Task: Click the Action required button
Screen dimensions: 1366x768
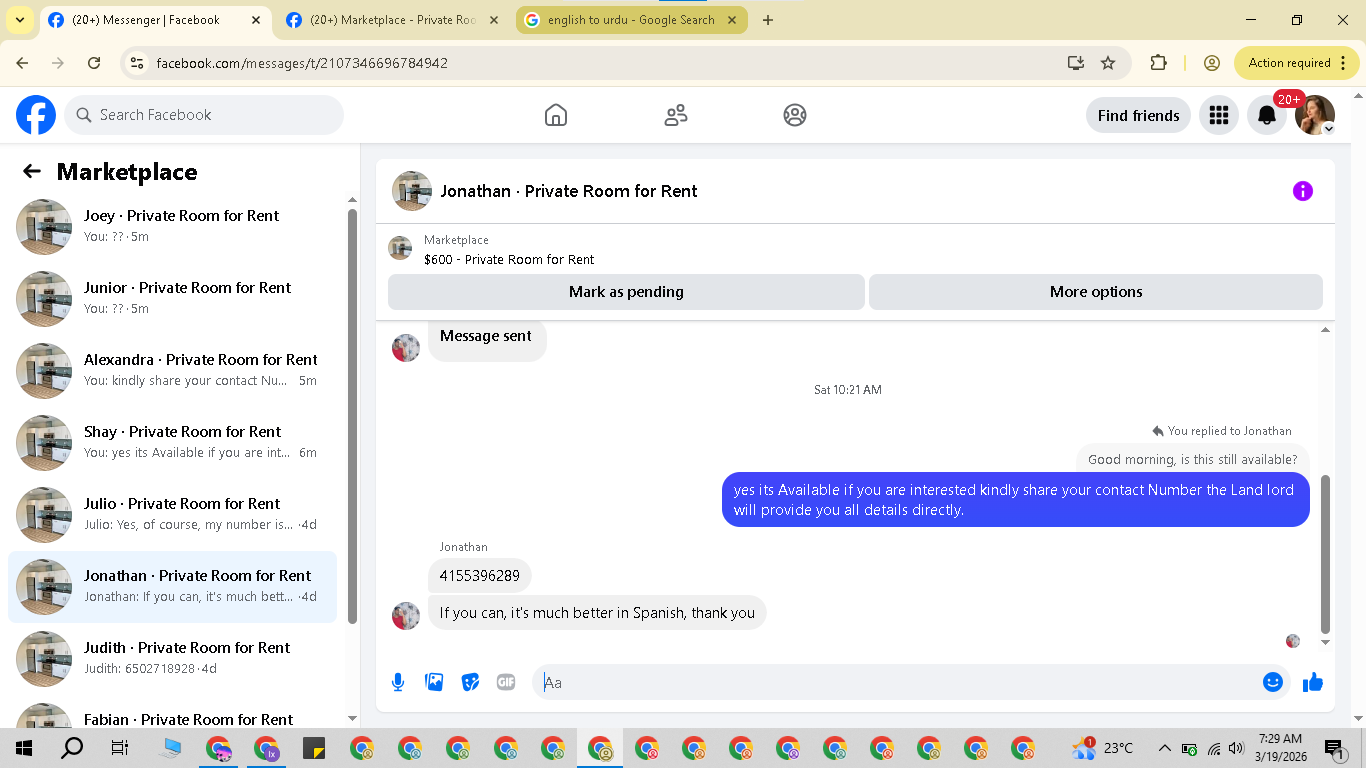Action: tap(1297, 63)
